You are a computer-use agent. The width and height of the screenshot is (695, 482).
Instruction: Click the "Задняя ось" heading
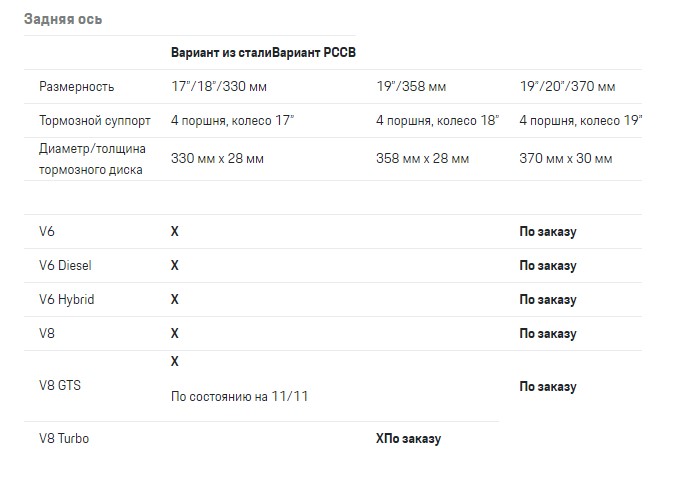(63, 19)
